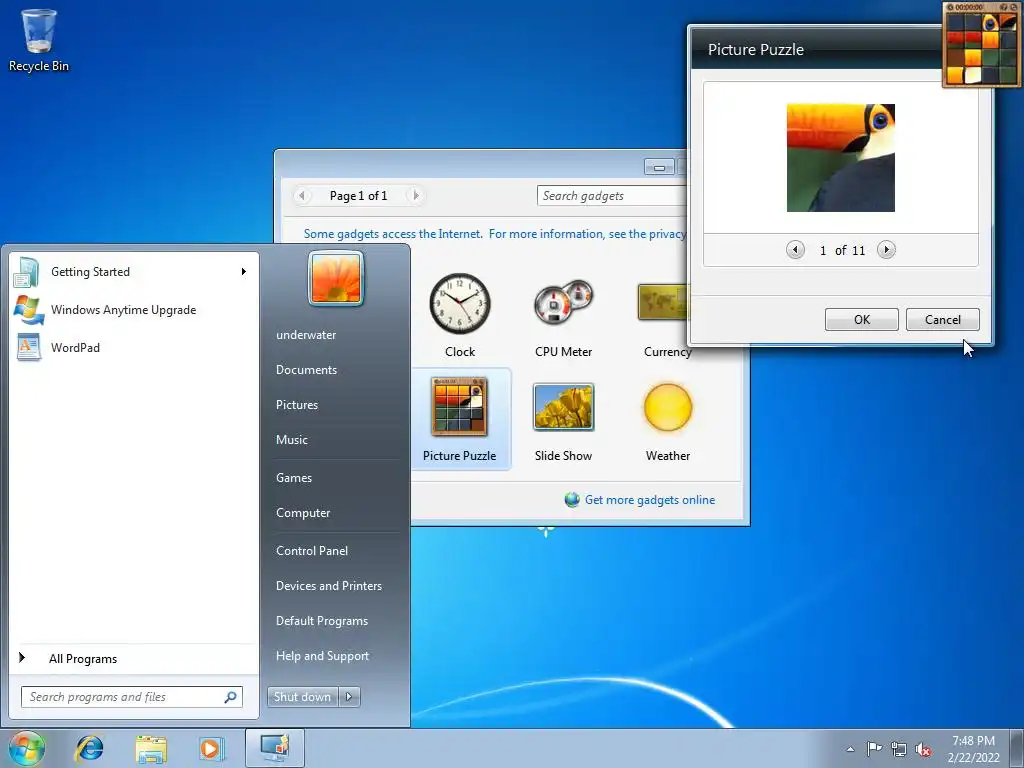
Task: Click the gadget gallery taskbar button
Action: click(x=275, y=748)
